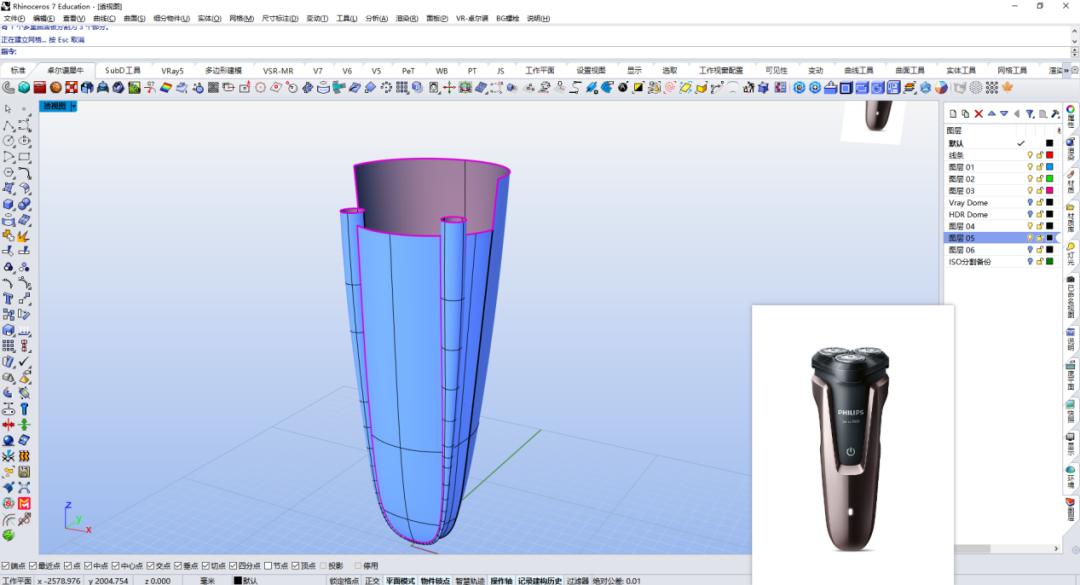The height and width of the screenshot is (585, 1080).
Task: Click the Philips shaver reference image
Action: [x=852, y=444]
